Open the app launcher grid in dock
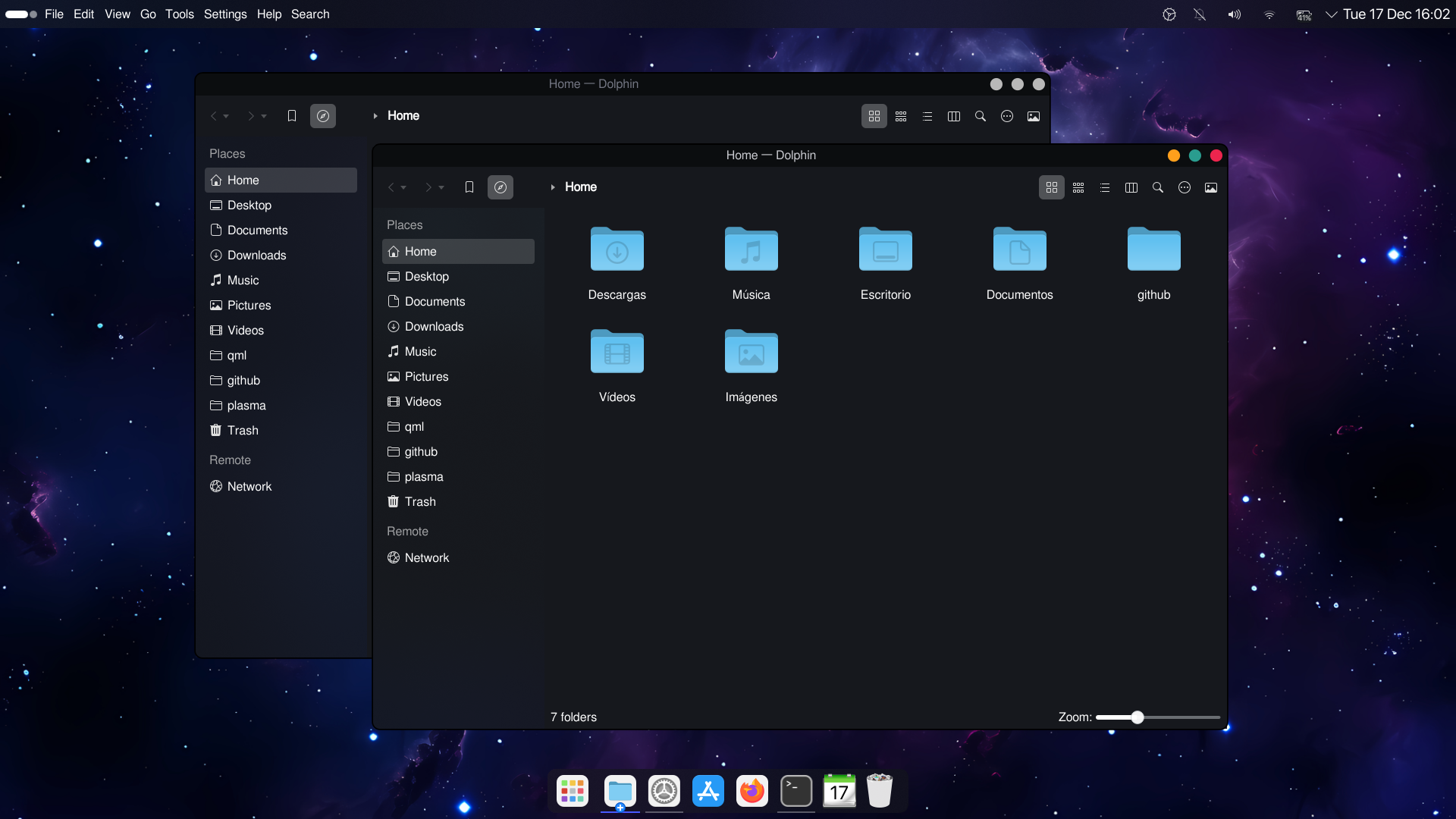The width and height of the screenshot is (1456, 819). pos(573,791)
